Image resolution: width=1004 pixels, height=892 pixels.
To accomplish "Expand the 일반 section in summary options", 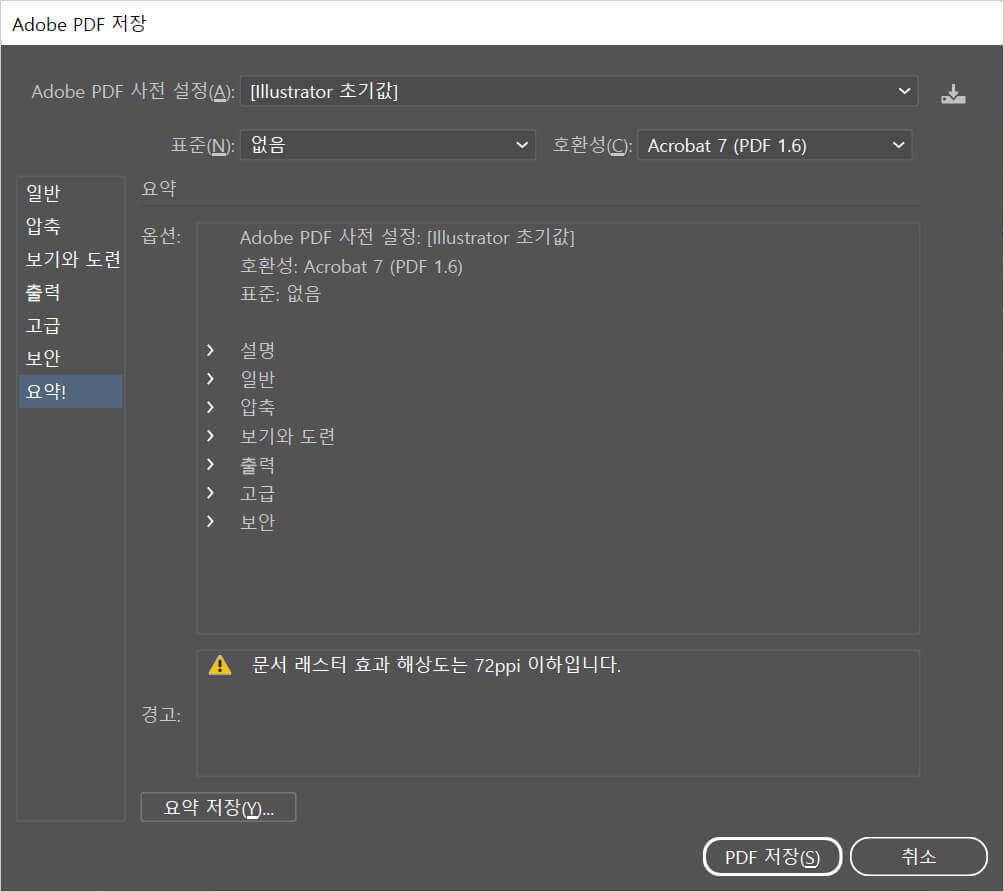I will pyautogui.click(x=210, y=378).
